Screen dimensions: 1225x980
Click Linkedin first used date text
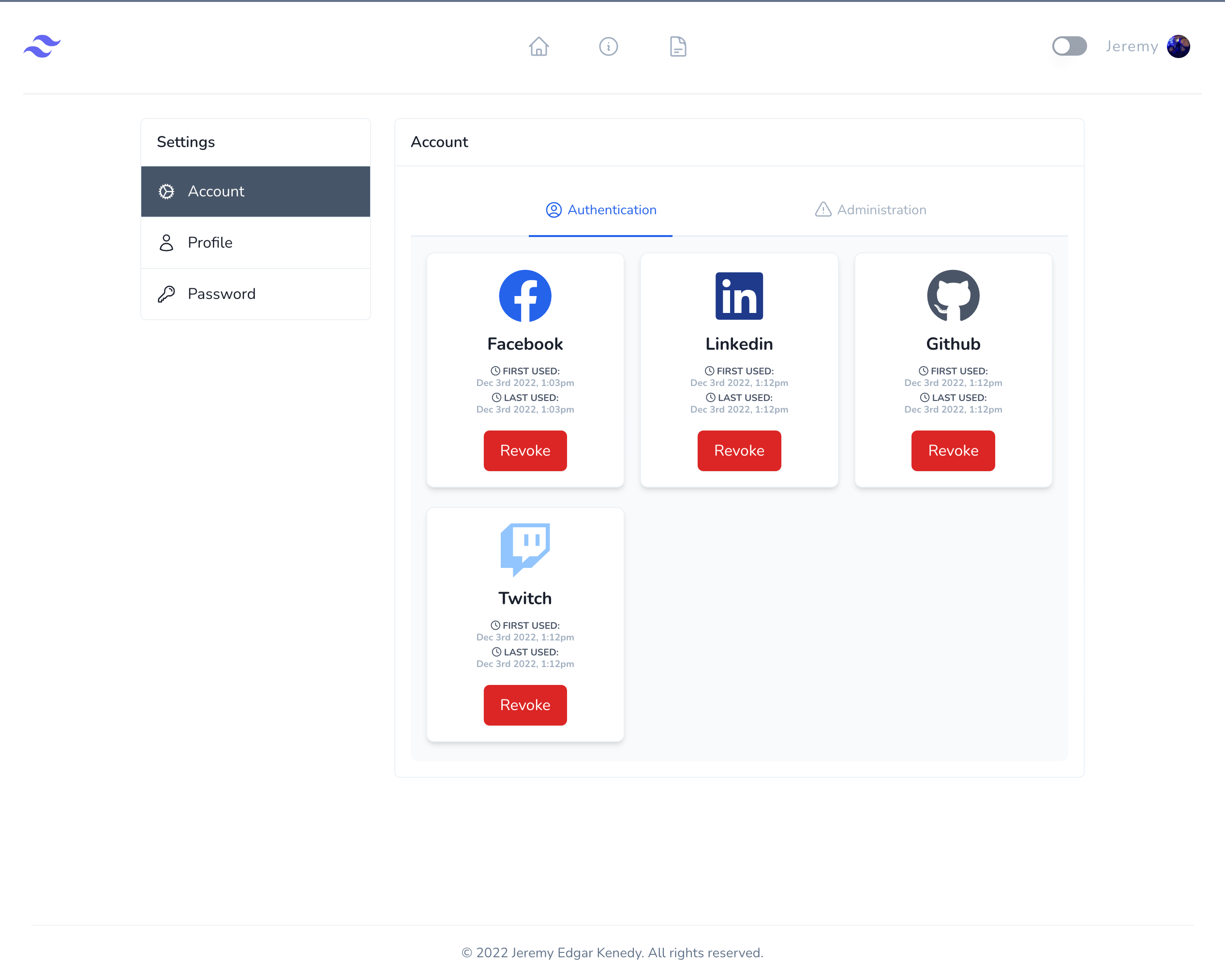point(739,383)
